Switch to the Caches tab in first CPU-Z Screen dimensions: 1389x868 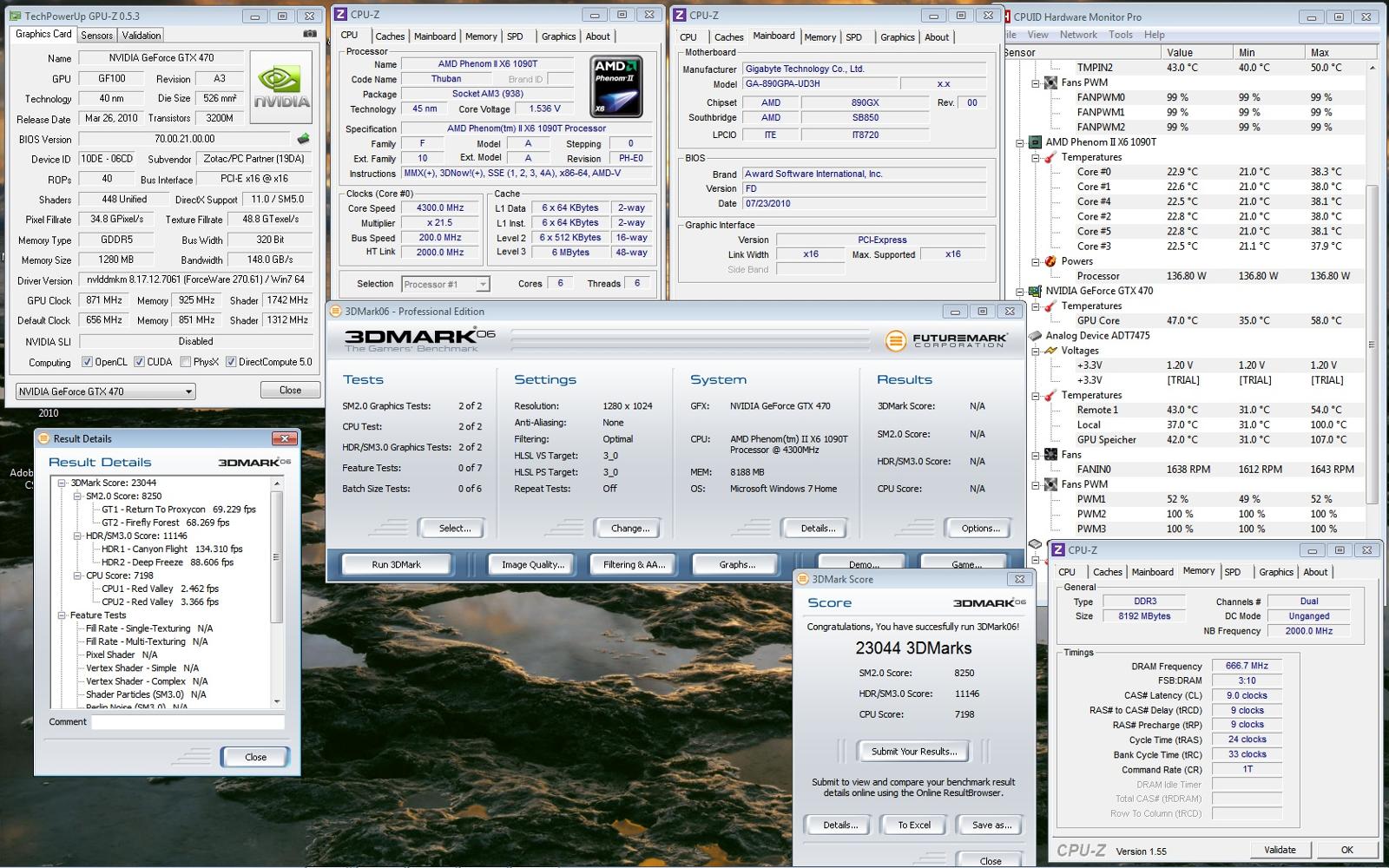[x=390, y=36]
